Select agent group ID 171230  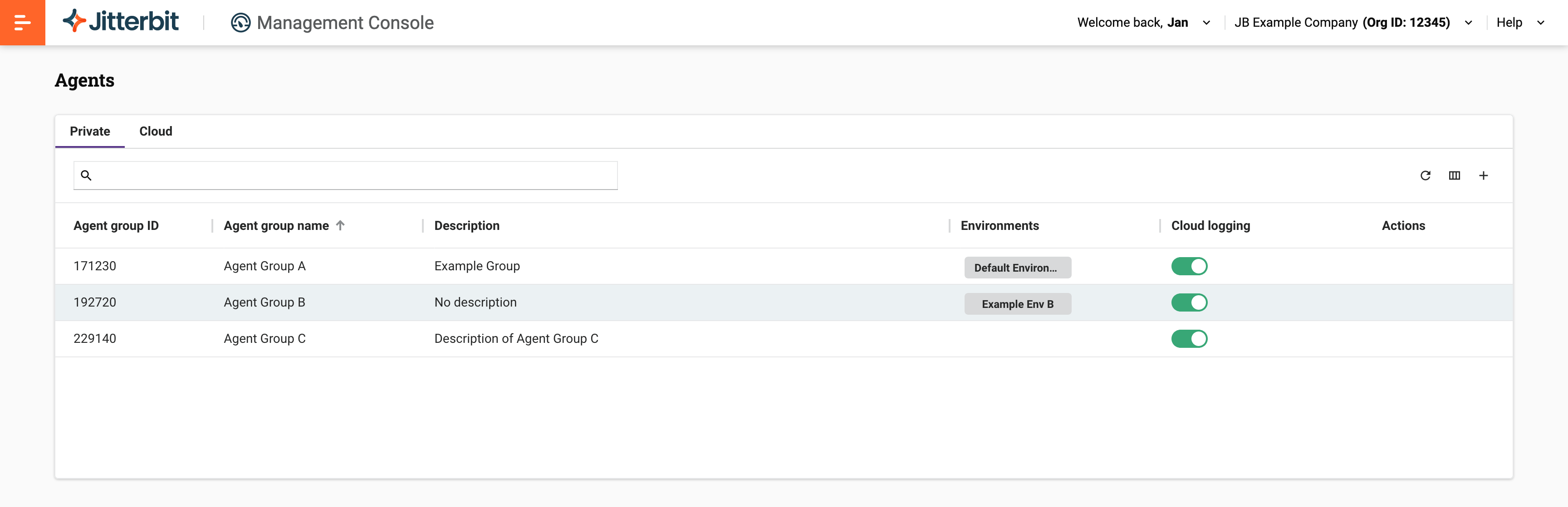coord(95,266)
